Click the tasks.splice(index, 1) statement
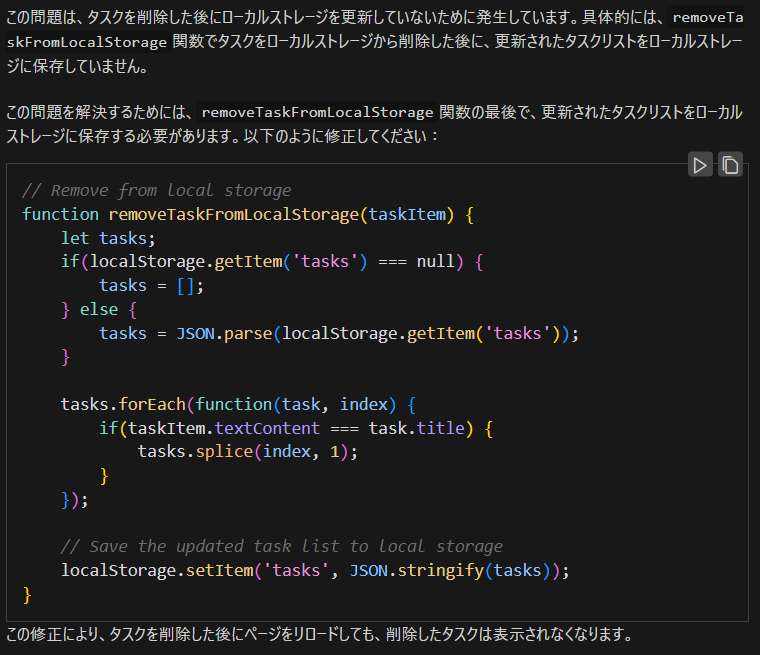The height and width of the screenshot is (655, 760). pos(247,452)
